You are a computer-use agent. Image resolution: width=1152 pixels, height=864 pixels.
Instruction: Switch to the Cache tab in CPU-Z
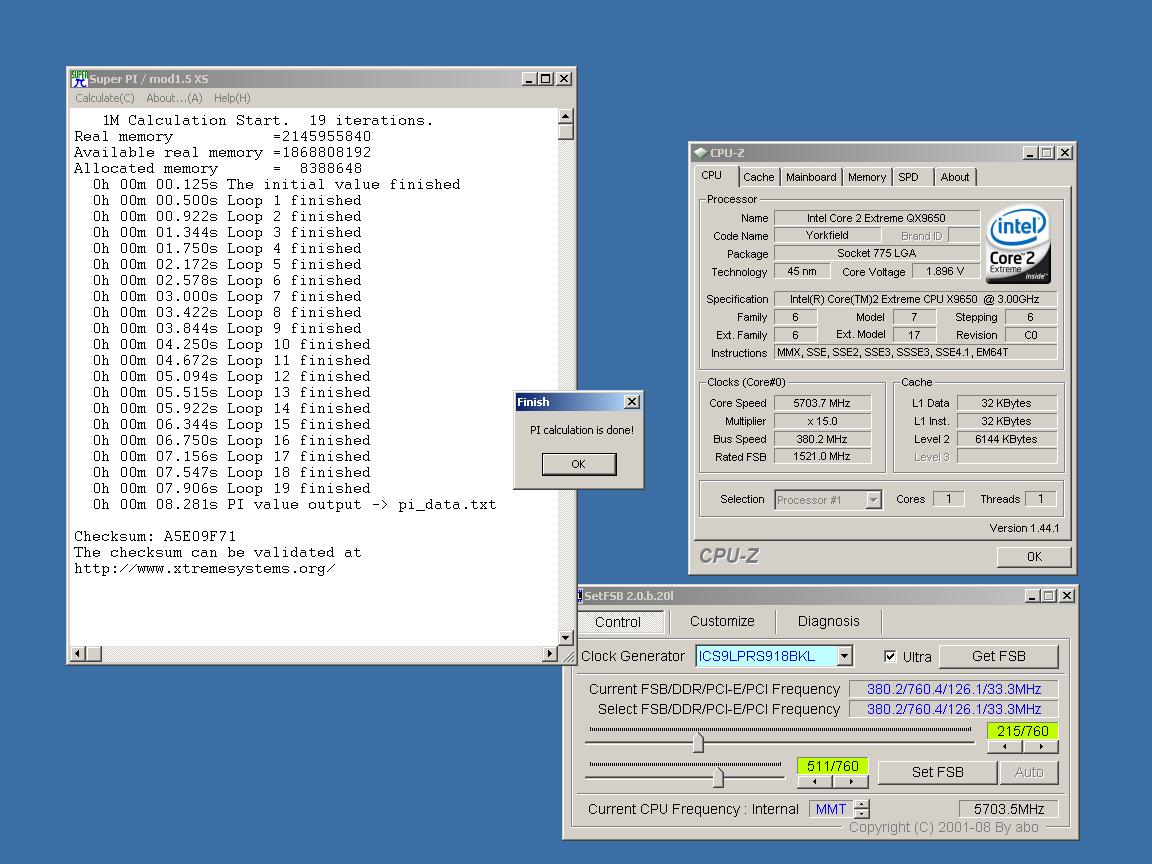click(x=758, y=177)
